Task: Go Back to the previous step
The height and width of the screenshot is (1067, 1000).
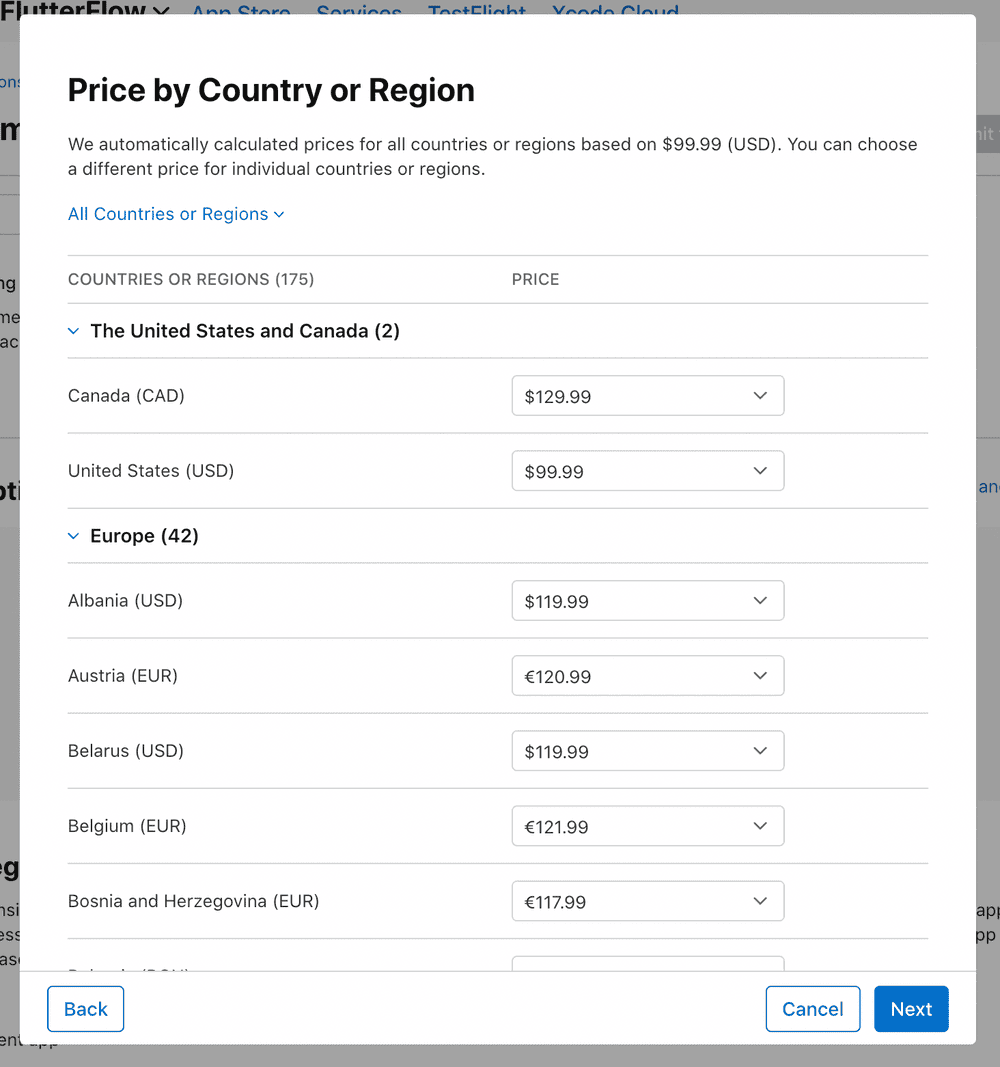Action: [86, 1009]
